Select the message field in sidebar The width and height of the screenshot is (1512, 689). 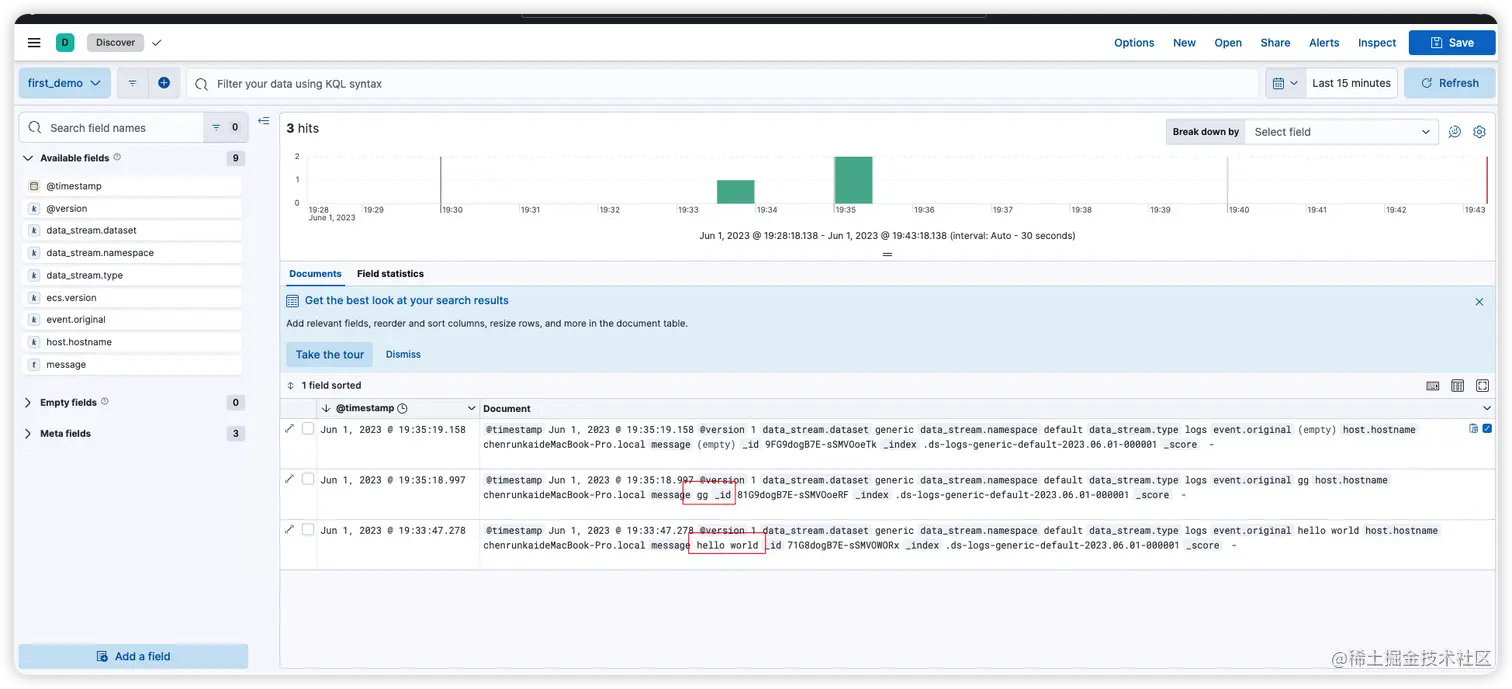[x=132, y=365]
